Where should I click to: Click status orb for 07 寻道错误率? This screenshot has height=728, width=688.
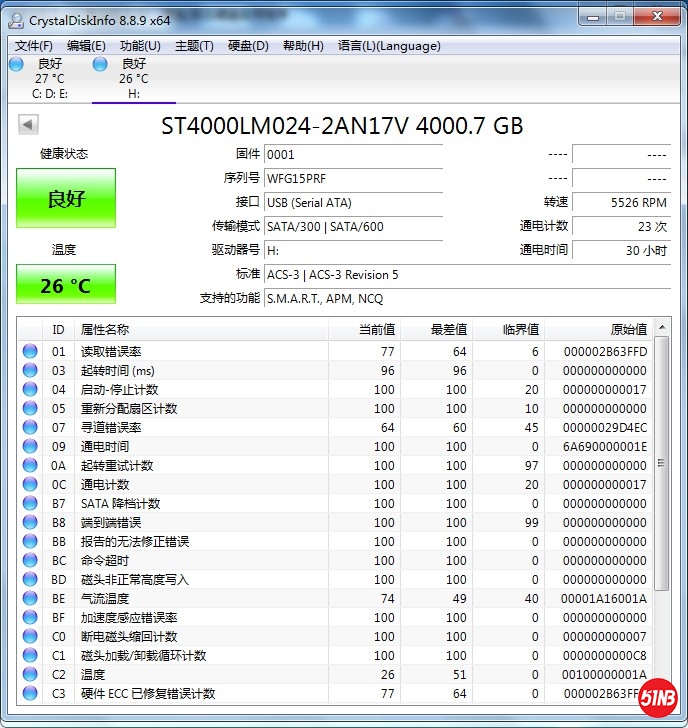(x=30, y=427)
